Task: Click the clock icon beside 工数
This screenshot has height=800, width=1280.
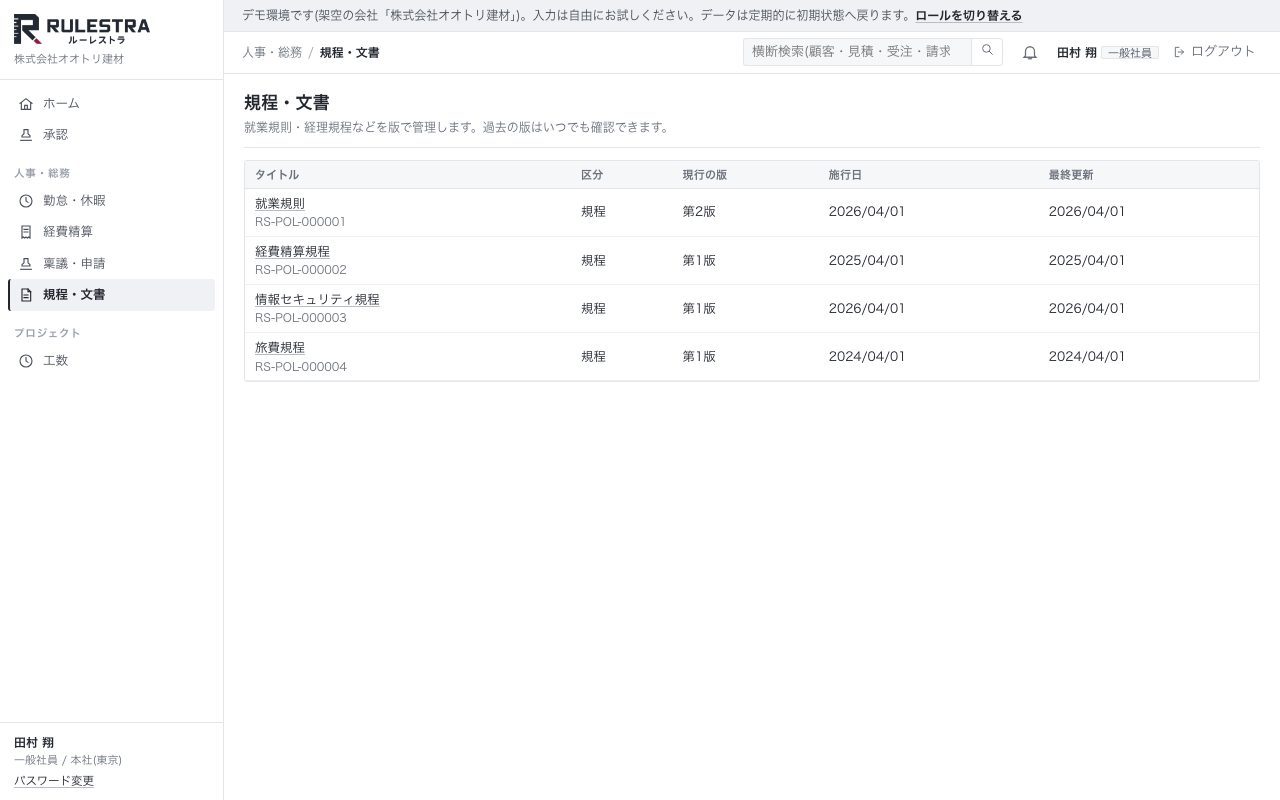Action: (26, 361)
